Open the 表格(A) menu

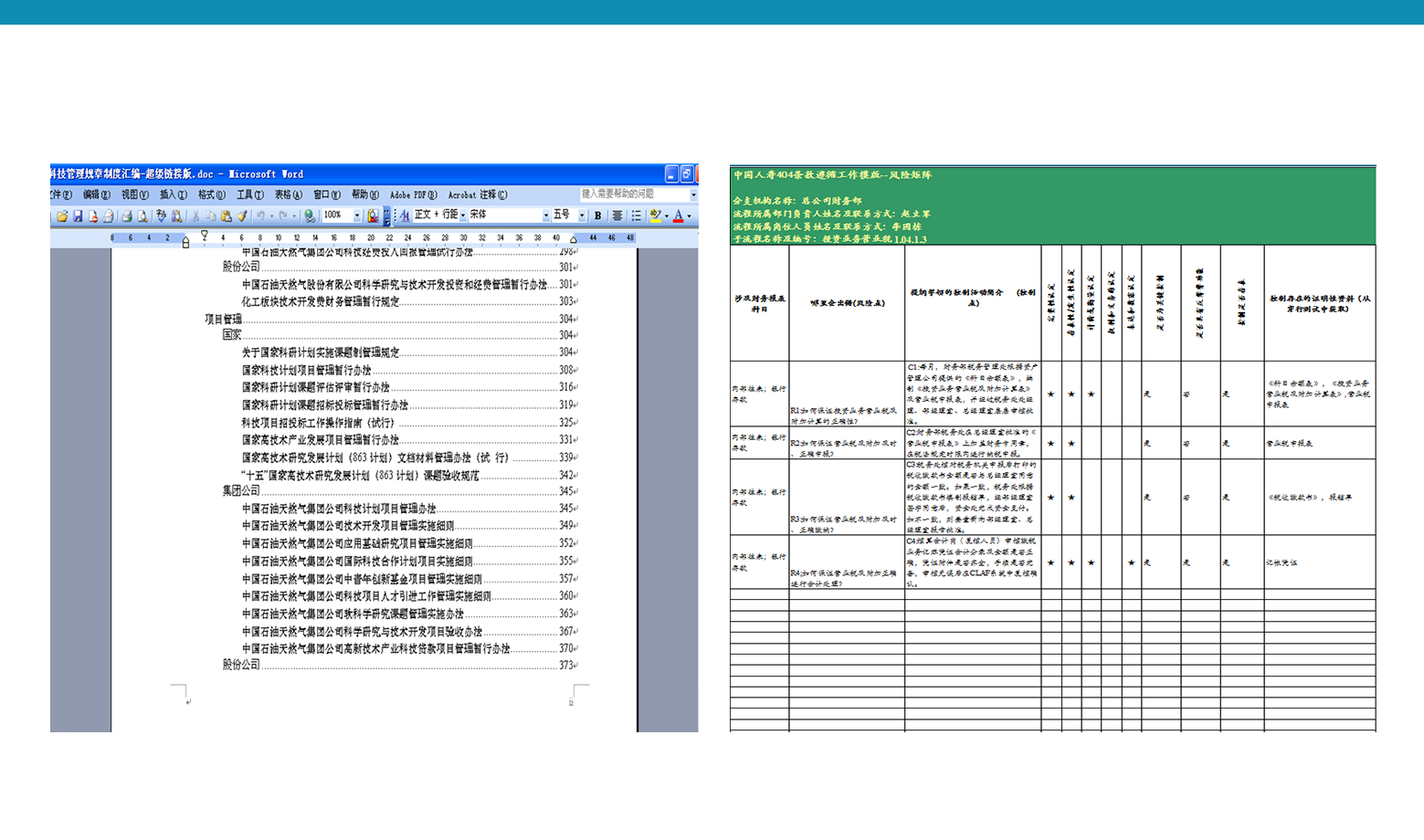[288, 194]
